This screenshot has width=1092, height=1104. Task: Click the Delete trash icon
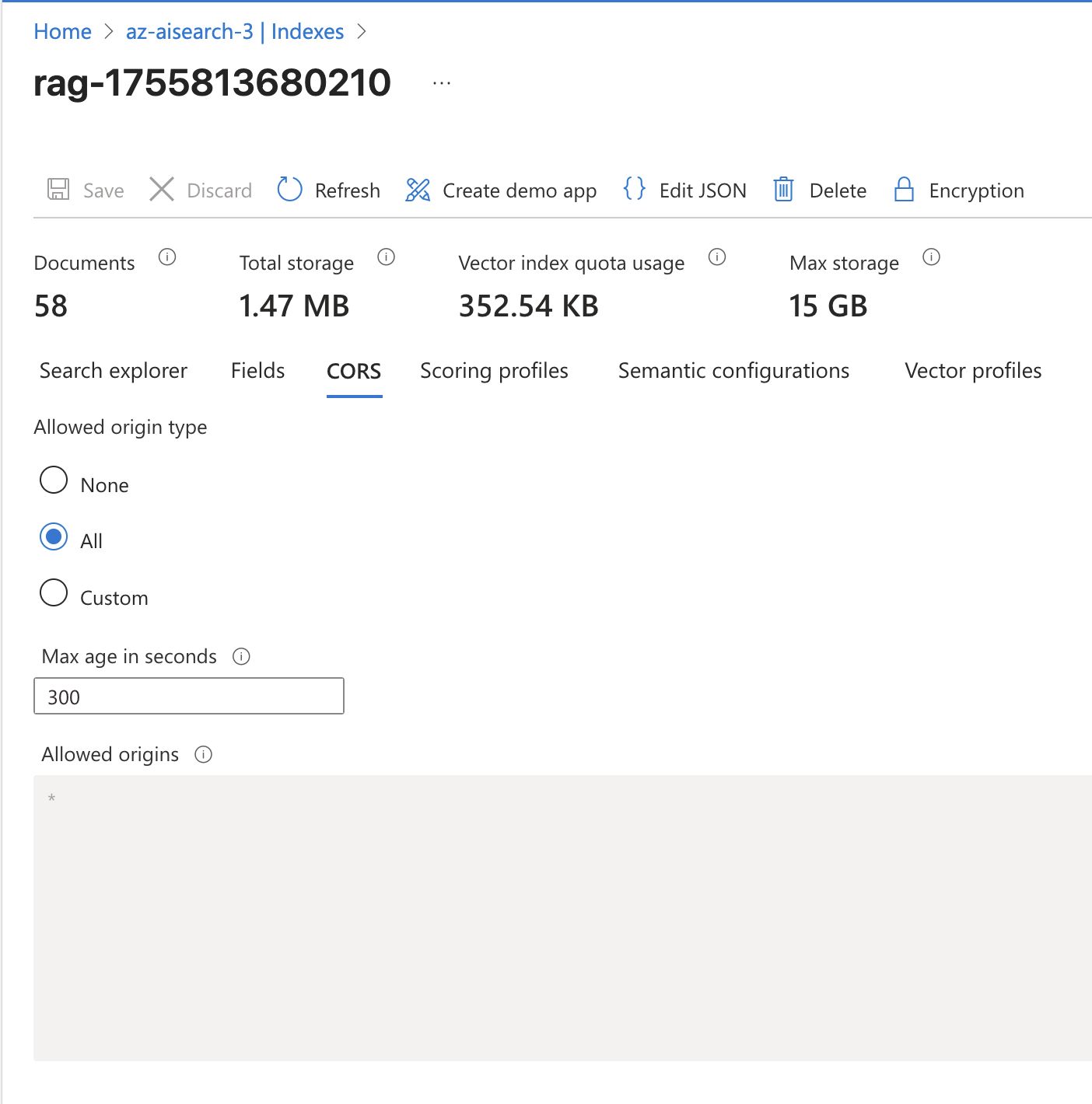click(784, 190)
